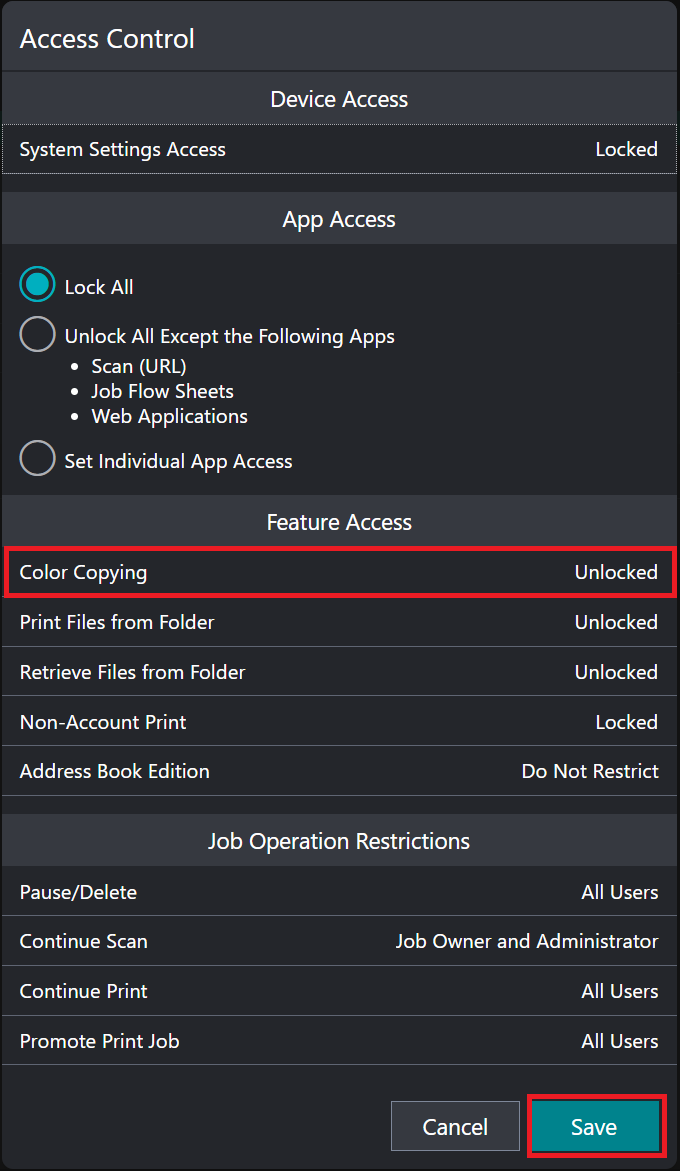Image resolution: width=680 pixels, height=1171 pixels.
Task: Click the Locked value for System Settings Access
Action: pos(626,150)
